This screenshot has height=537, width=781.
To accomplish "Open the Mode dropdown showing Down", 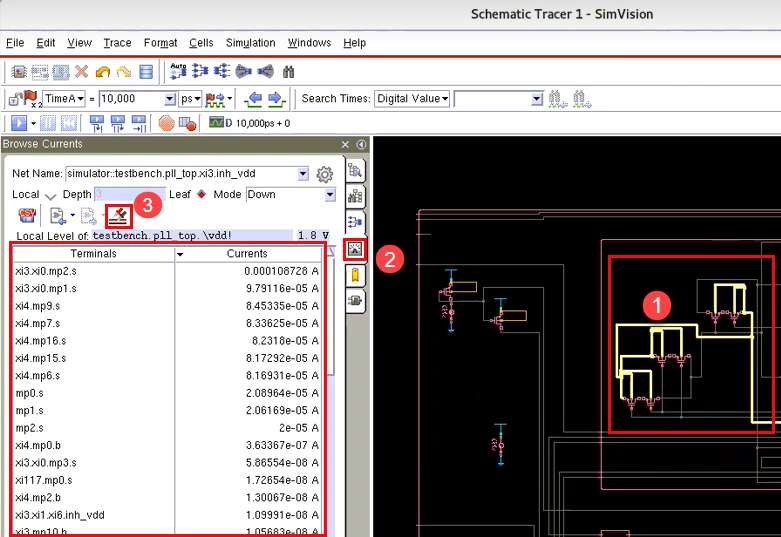I will point(329,194).
